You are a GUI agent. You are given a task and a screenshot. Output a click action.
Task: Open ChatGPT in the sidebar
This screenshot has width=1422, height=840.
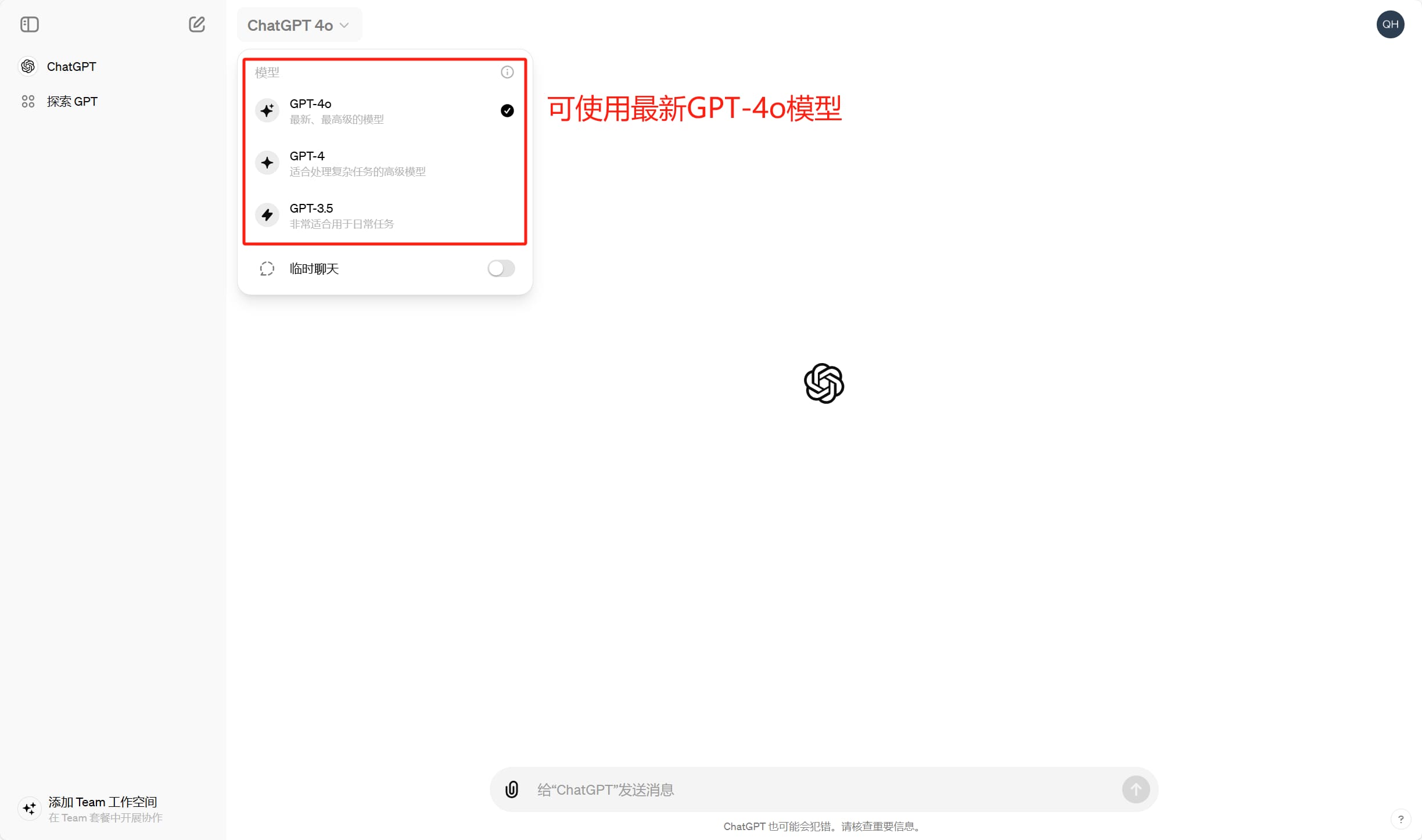click(112, 66)
